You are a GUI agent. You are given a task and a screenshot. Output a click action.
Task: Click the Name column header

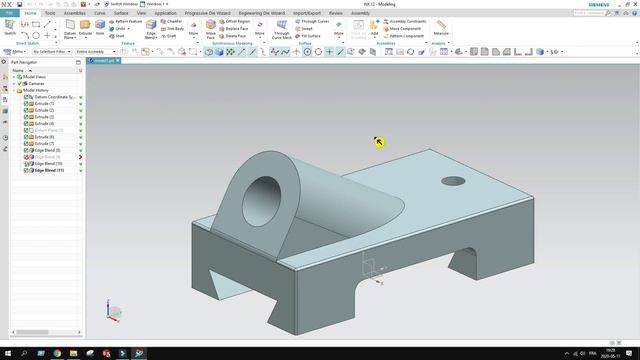point(18,70)
